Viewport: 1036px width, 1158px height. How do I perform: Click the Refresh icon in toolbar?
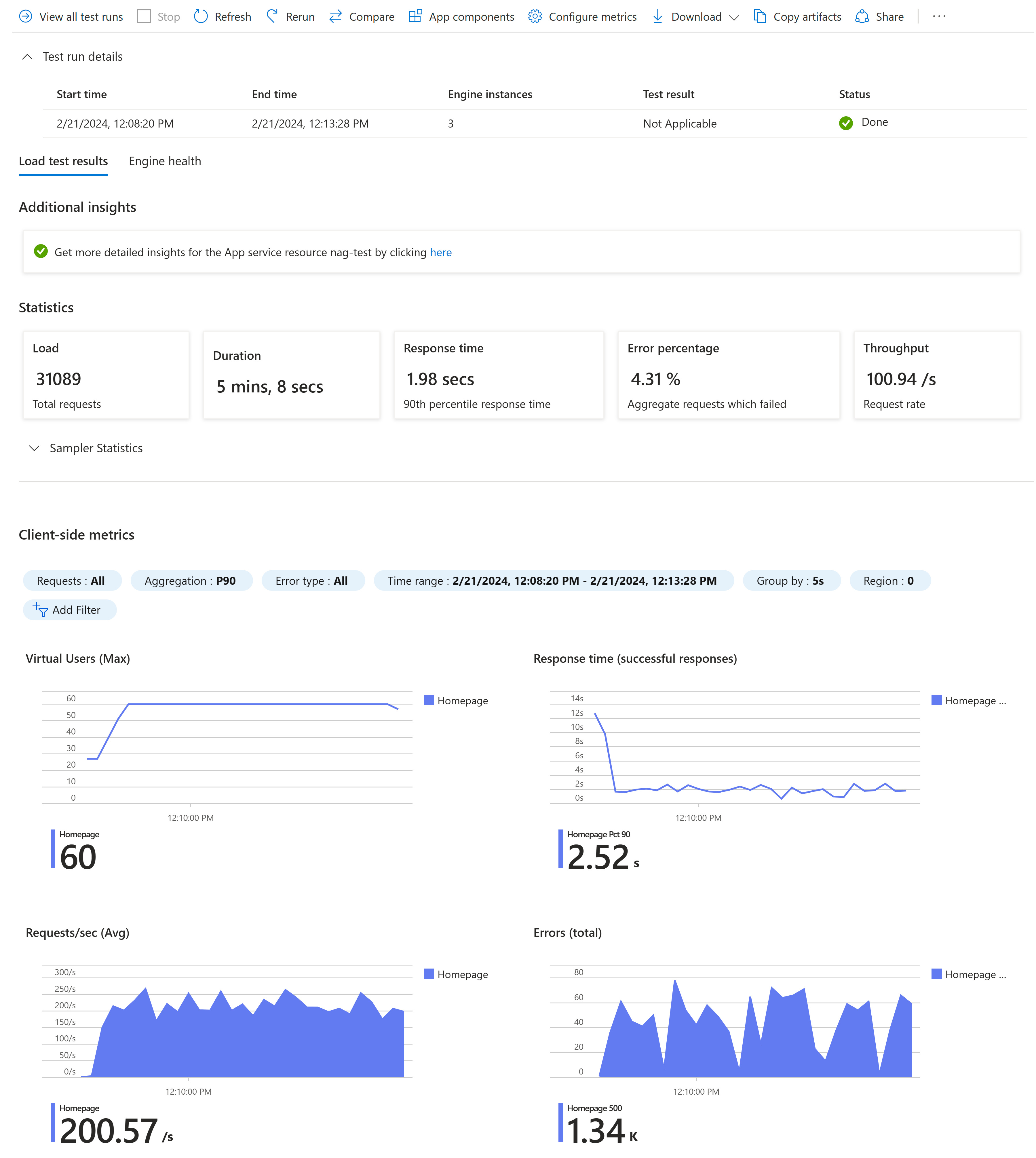[x=201, y=16]
